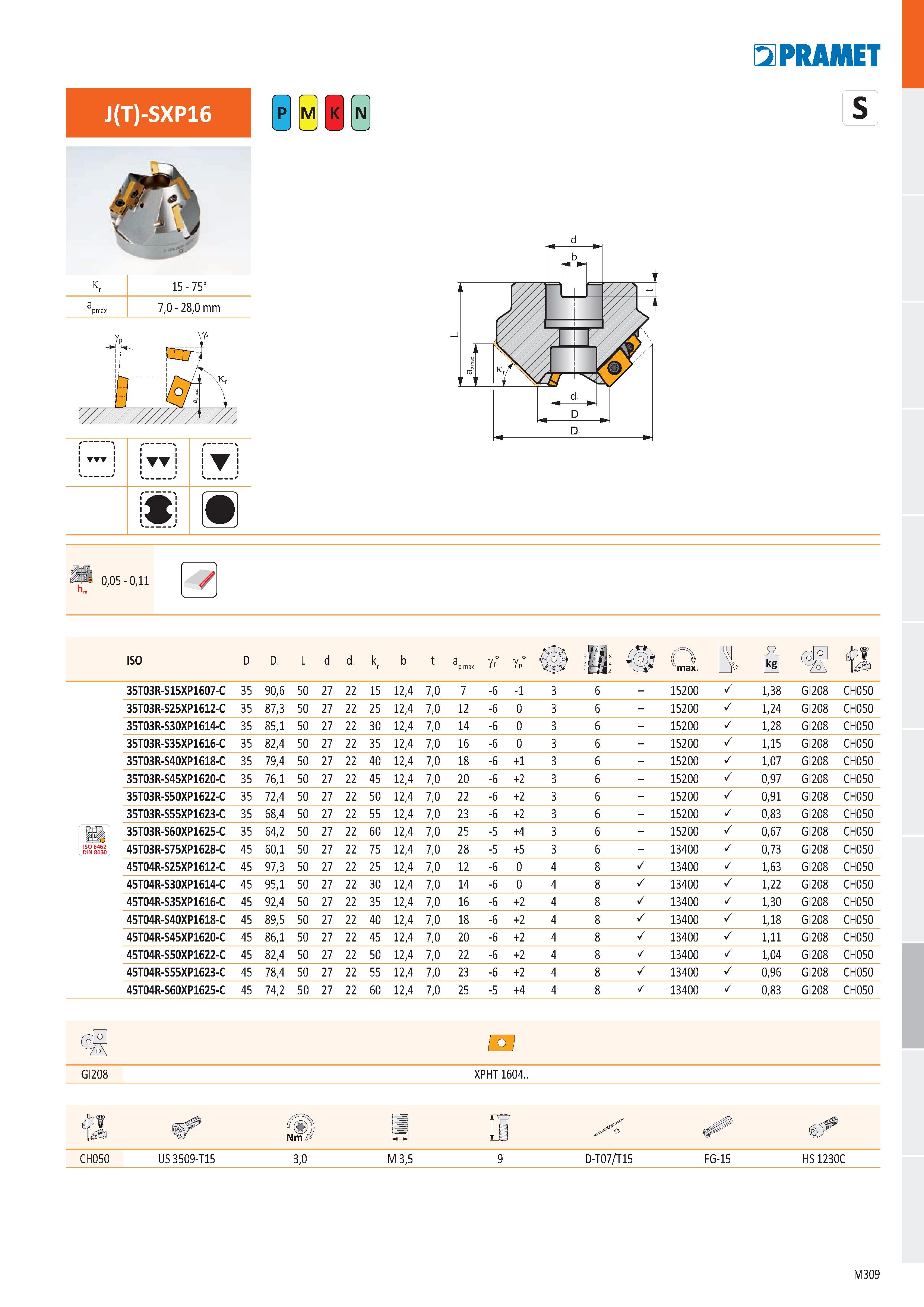Click the insert count header icon
This screenshot has height=1307, width=924.
(597, 660)
